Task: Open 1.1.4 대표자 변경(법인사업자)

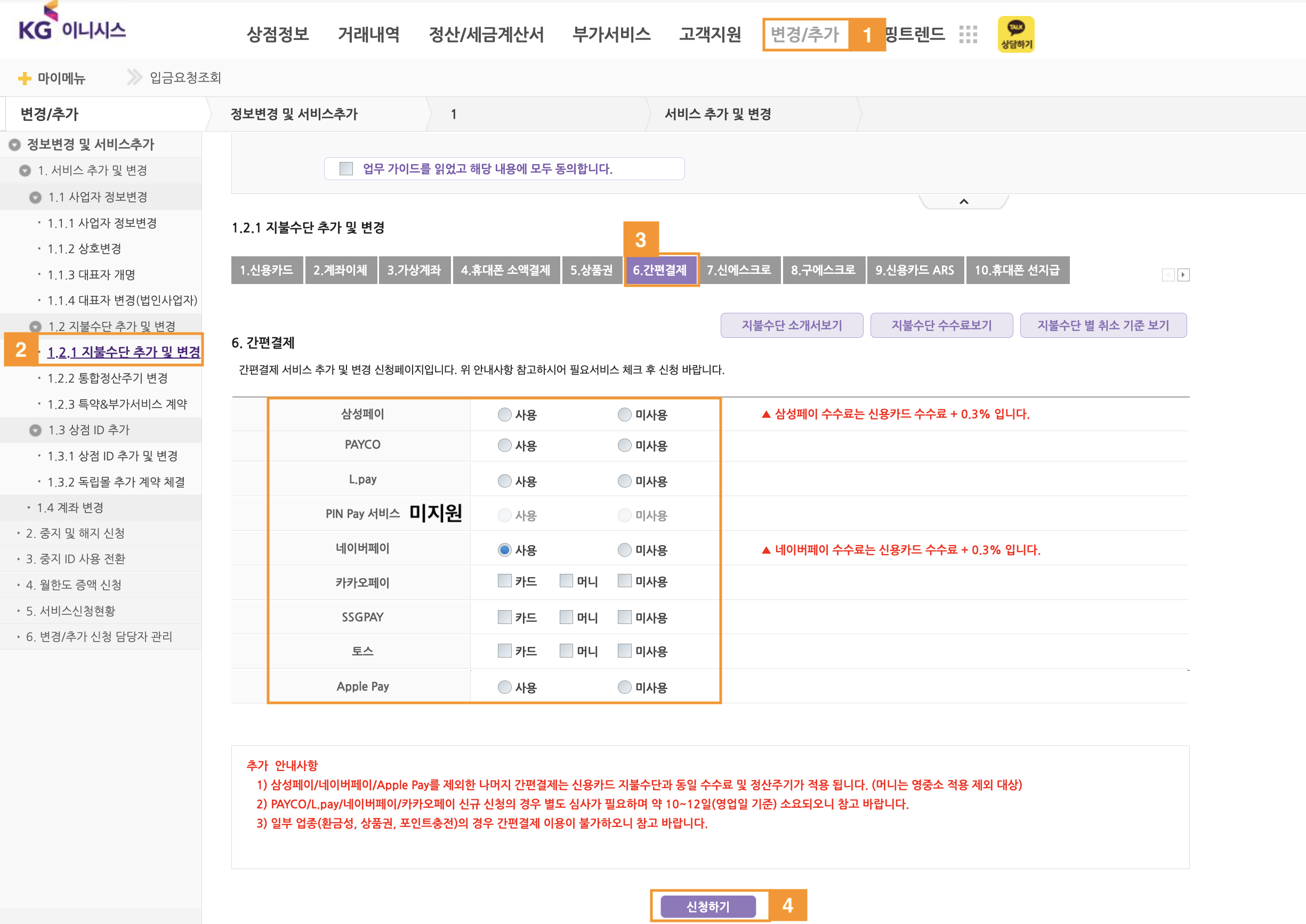Action: point(123,301)
